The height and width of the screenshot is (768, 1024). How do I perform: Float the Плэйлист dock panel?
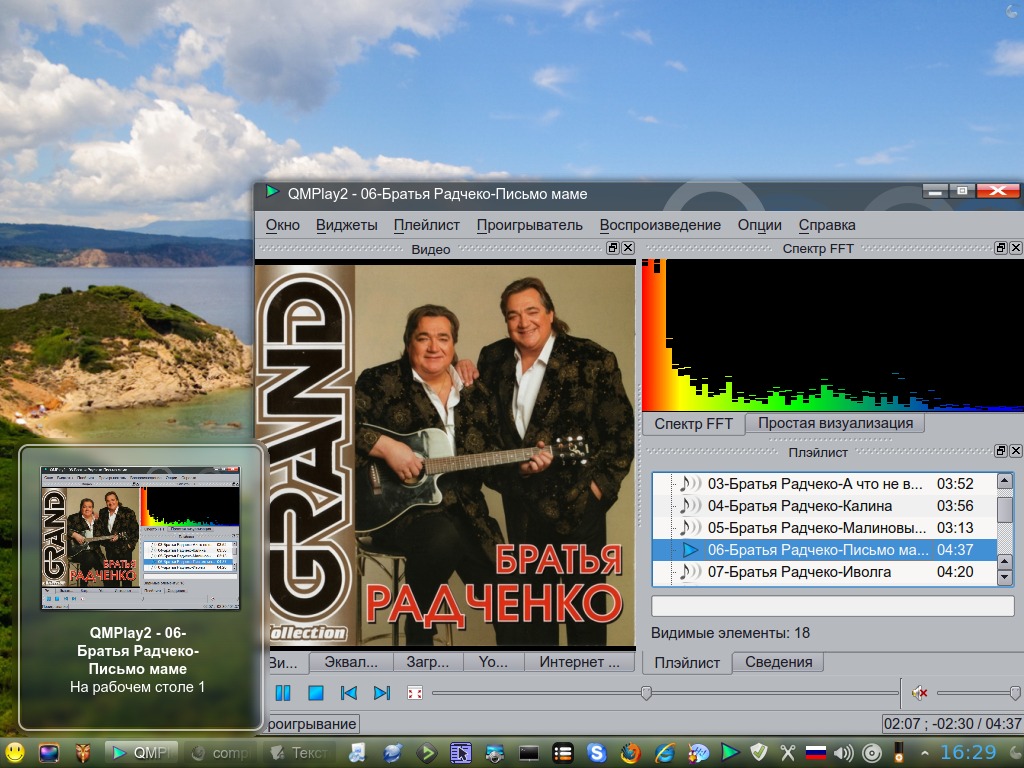[x=1000, y=451]
